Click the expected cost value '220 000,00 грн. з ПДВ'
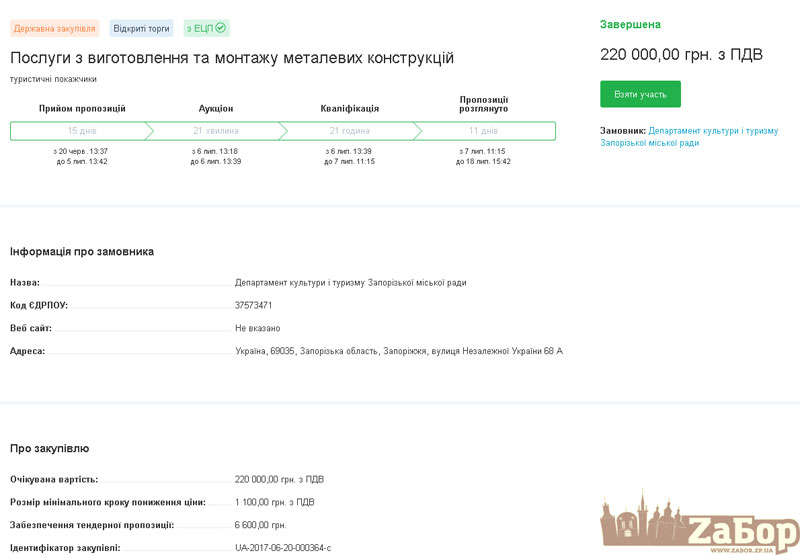The width and height of the screenshot is (800, 555). click(x=279, y=480)
